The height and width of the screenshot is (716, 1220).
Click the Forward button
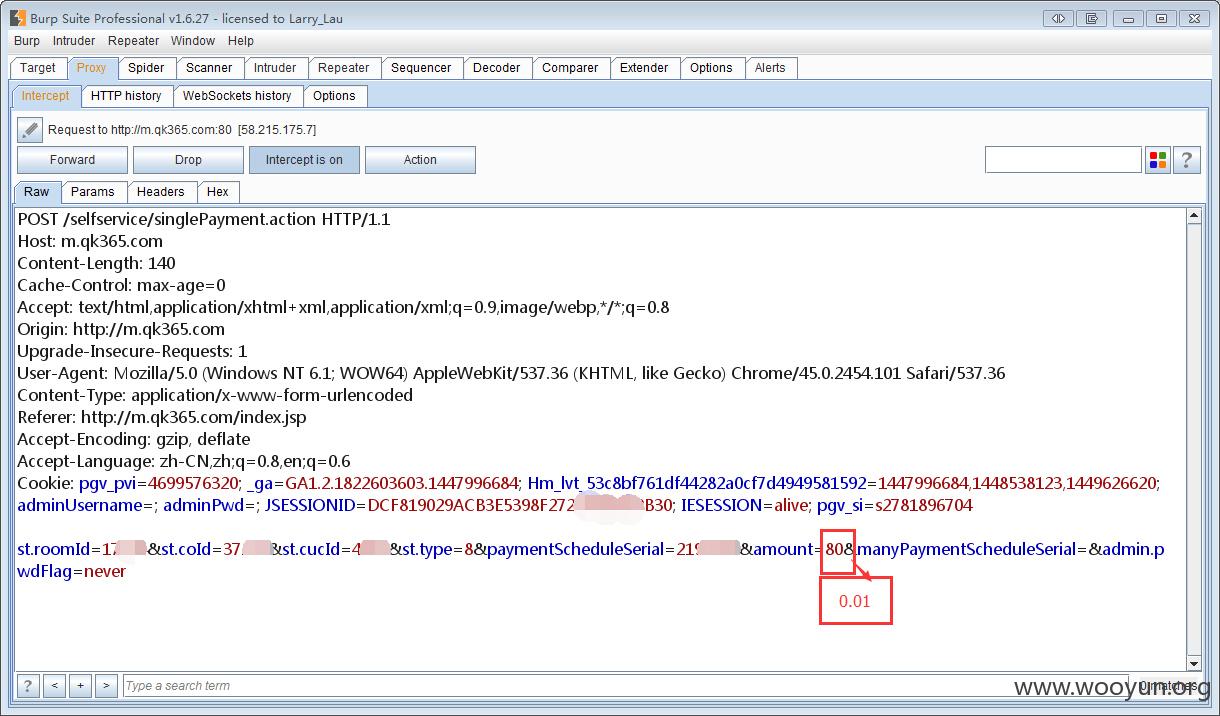pos(72,160)
